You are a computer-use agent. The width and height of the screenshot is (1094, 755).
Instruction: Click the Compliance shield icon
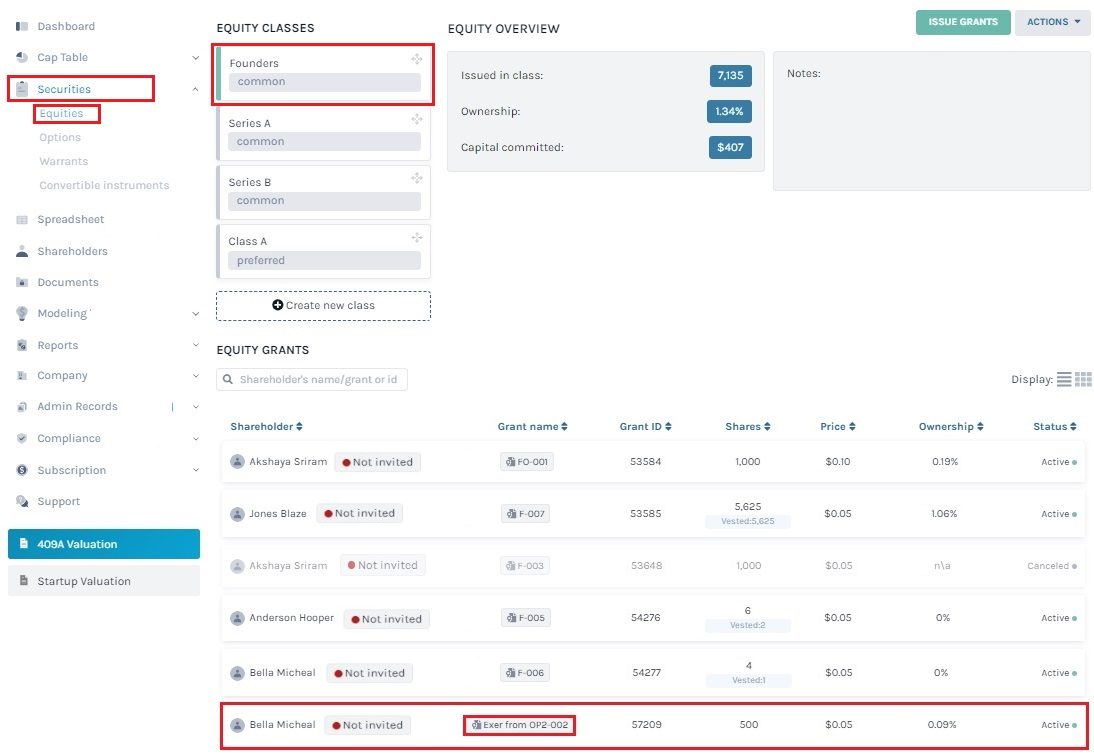22,438
